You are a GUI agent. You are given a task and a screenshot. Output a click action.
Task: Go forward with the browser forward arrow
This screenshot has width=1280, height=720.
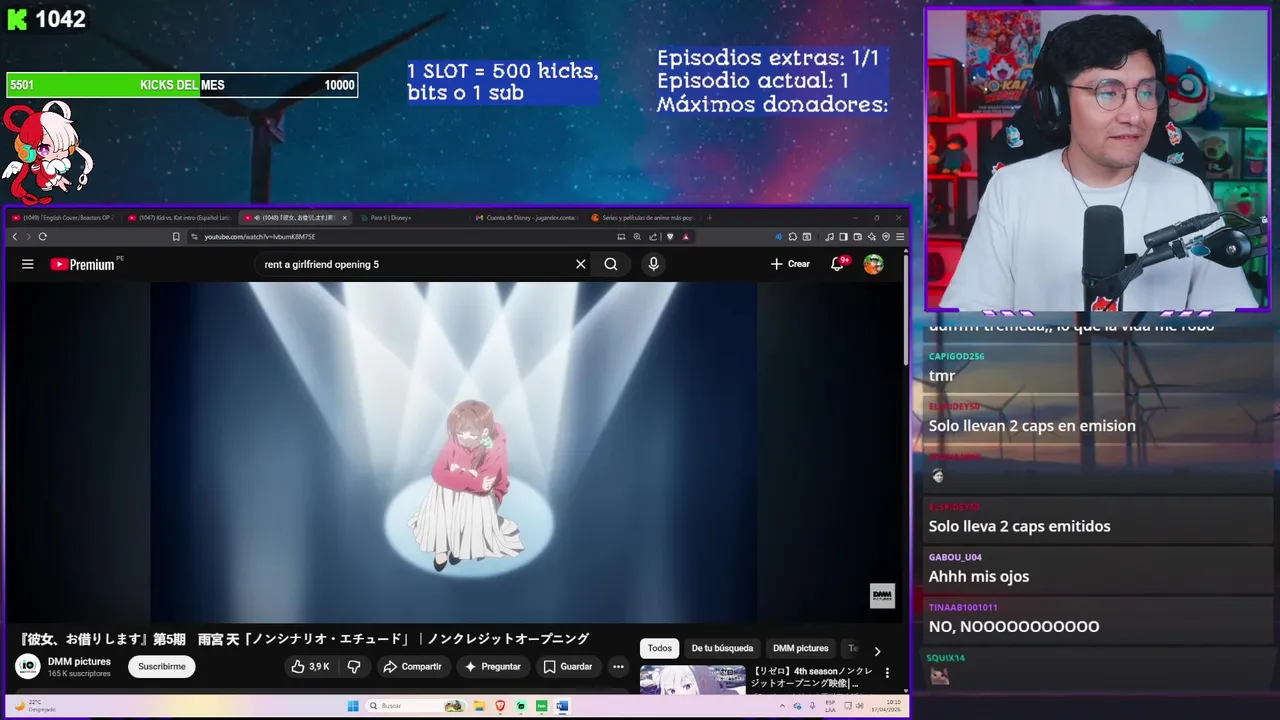(x=28, y=237)
